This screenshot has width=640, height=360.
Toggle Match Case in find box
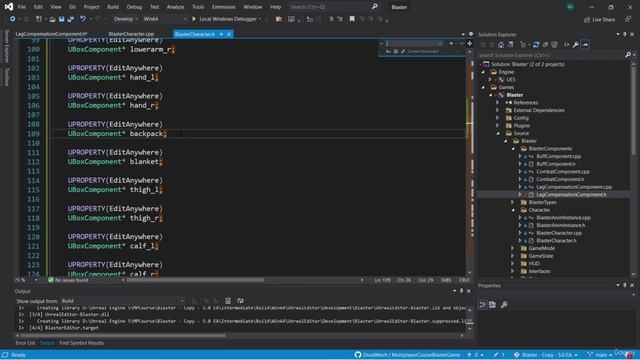click(388, 51)
